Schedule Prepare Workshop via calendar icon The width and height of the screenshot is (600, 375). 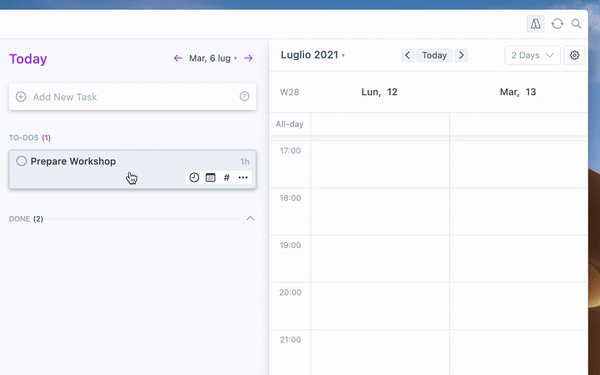pyautogui.click(x=210, y=178)
